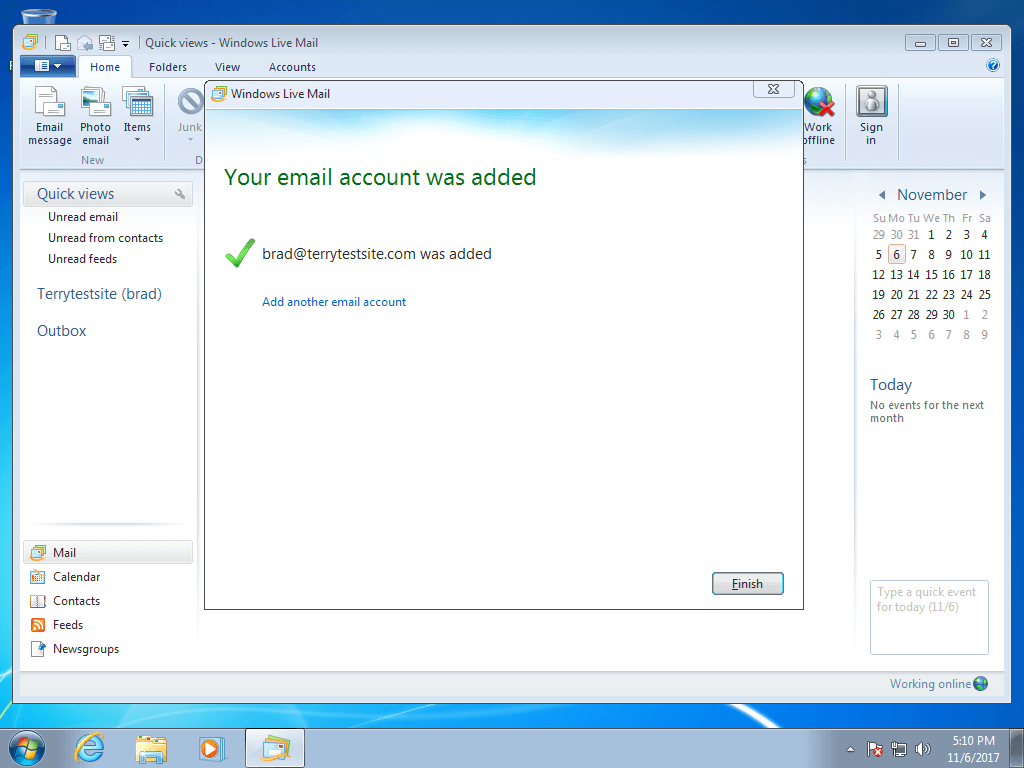Click the Junk button in the ribbon
This screenshot has width=1024, height=768.
pyautogui.click(x=190, y=116)
